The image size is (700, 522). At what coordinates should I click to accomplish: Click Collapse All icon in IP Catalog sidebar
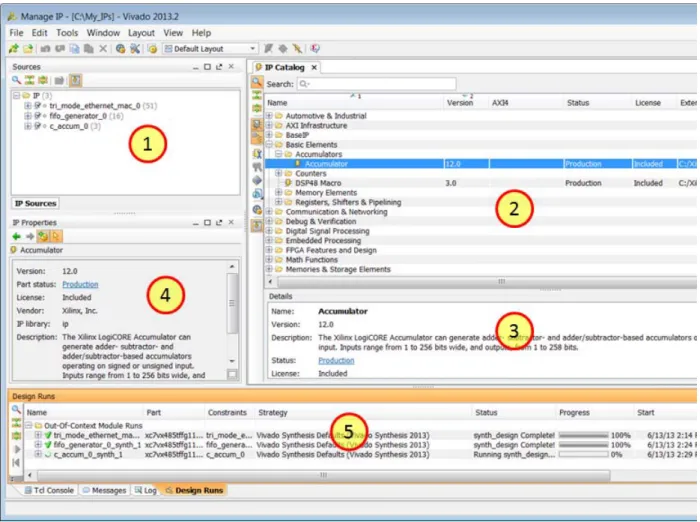click(257, 95)
